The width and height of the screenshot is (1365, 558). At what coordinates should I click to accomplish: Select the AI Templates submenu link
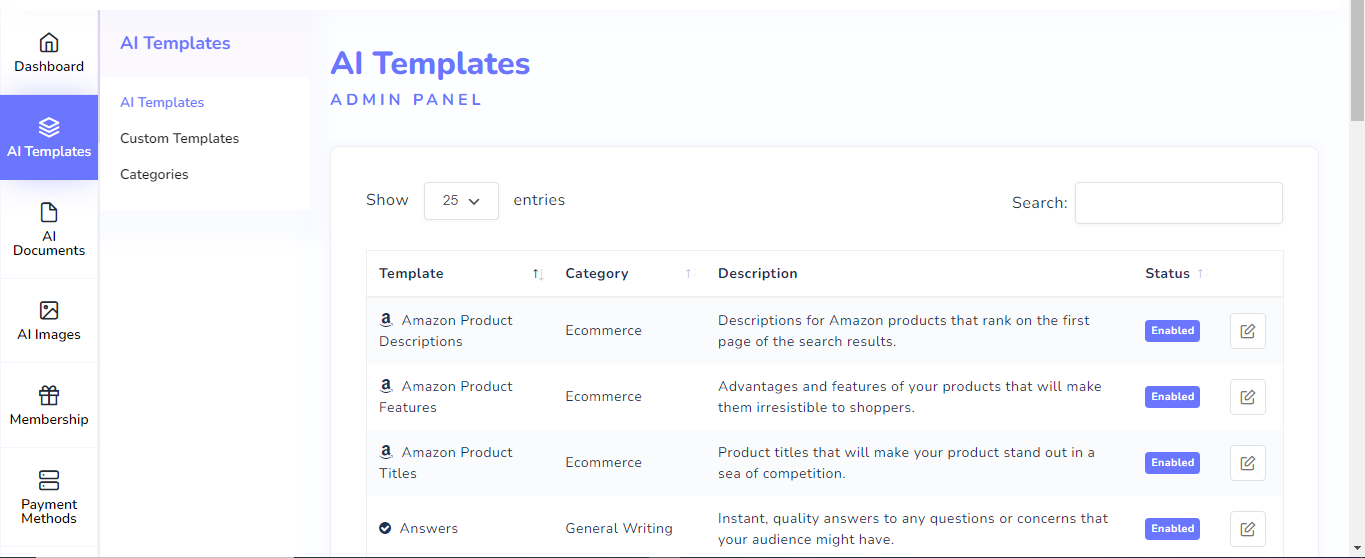click(162, 102)
